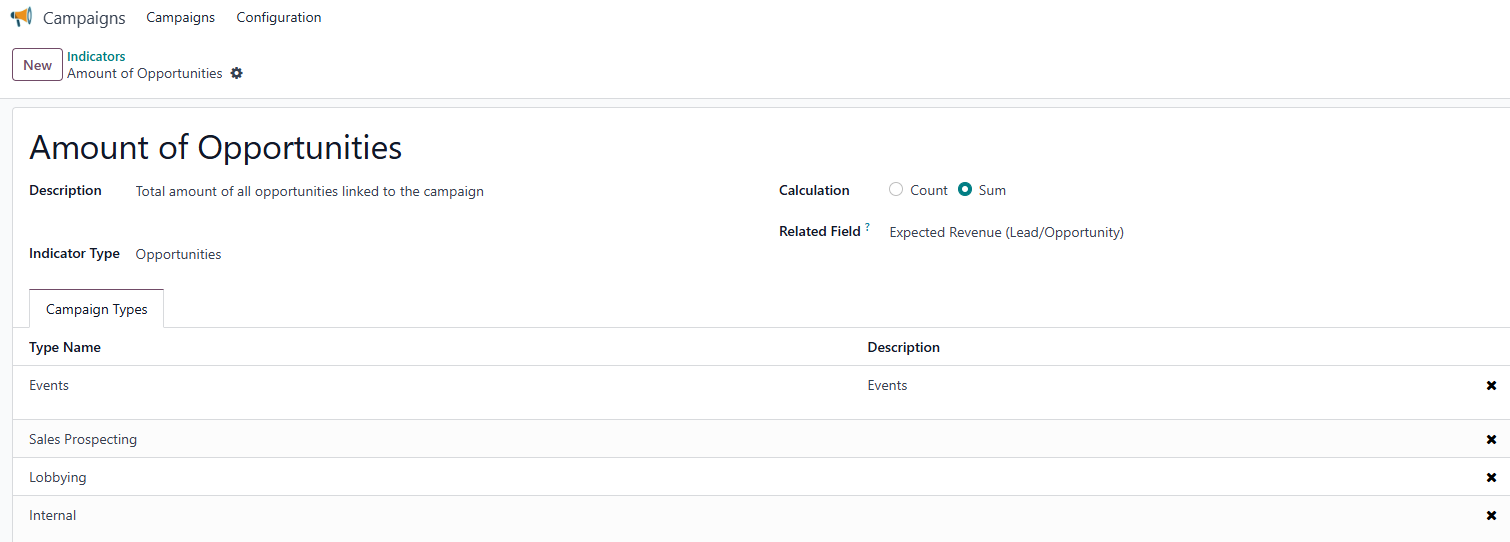Select the Count calculation option
Viewport: 1510px width, 542px height.
pyautogui.click(x=896, y=190)
